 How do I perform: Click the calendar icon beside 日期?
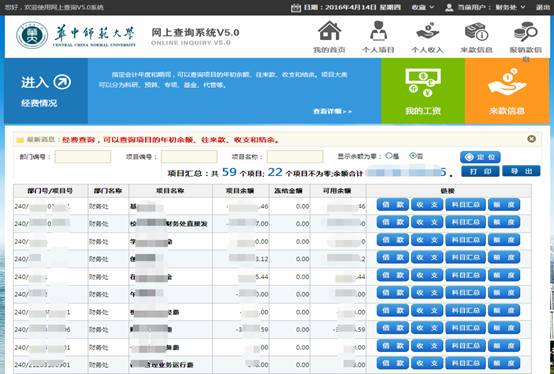point(296,7)
